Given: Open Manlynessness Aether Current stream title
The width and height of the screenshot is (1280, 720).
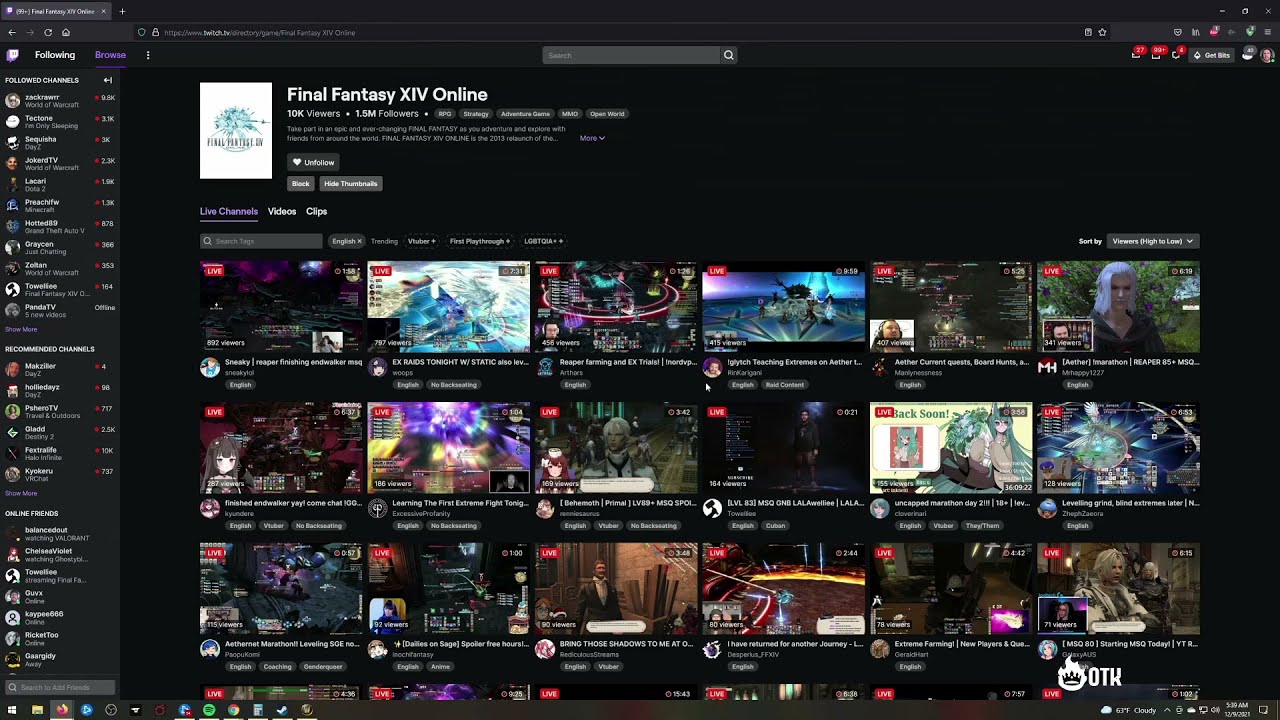Looking at the screenshot, I should click(961, 362).
